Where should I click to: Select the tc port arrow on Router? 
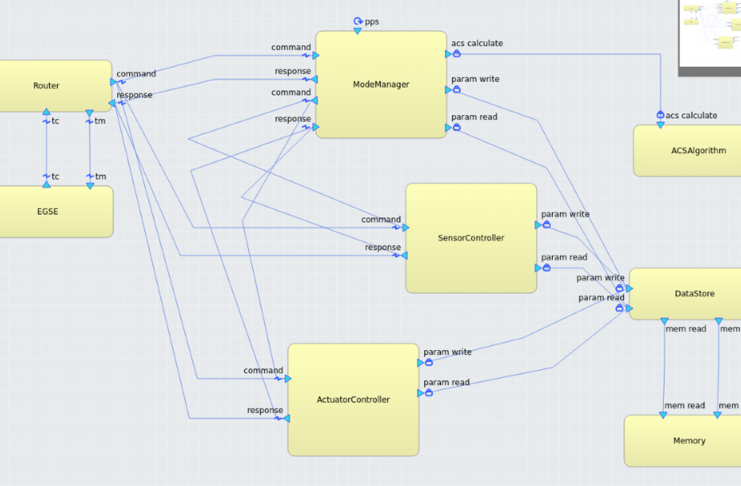click(46, 113)
